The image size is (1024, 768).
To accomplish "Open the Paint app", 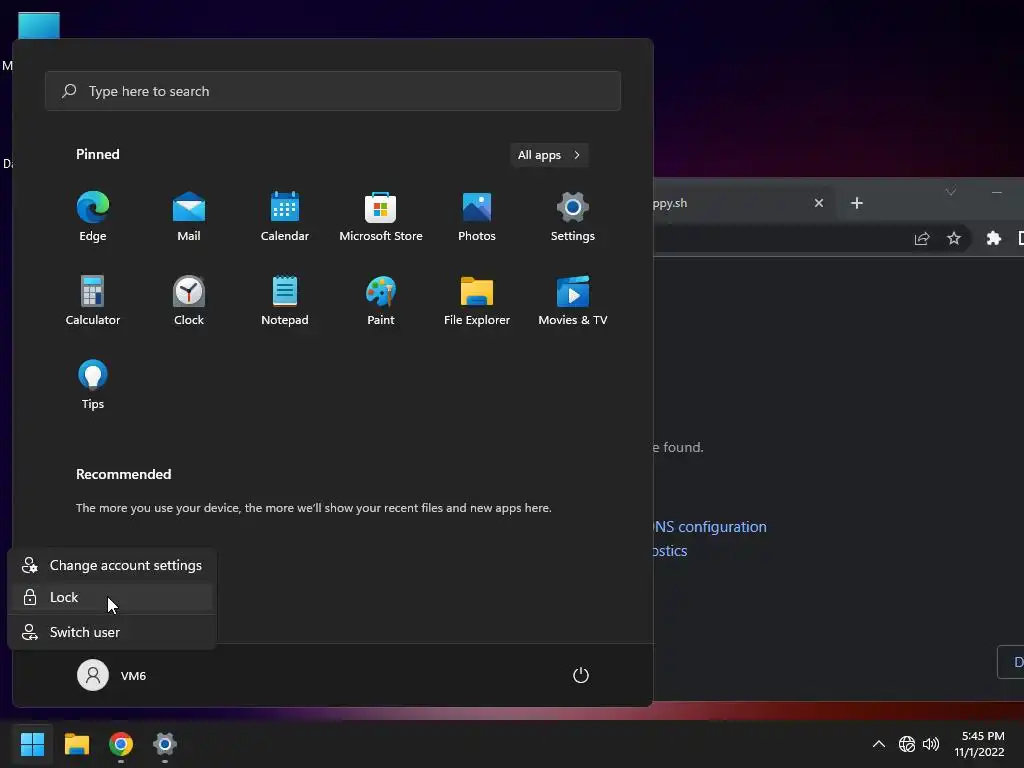I will (x=381, y=301).
